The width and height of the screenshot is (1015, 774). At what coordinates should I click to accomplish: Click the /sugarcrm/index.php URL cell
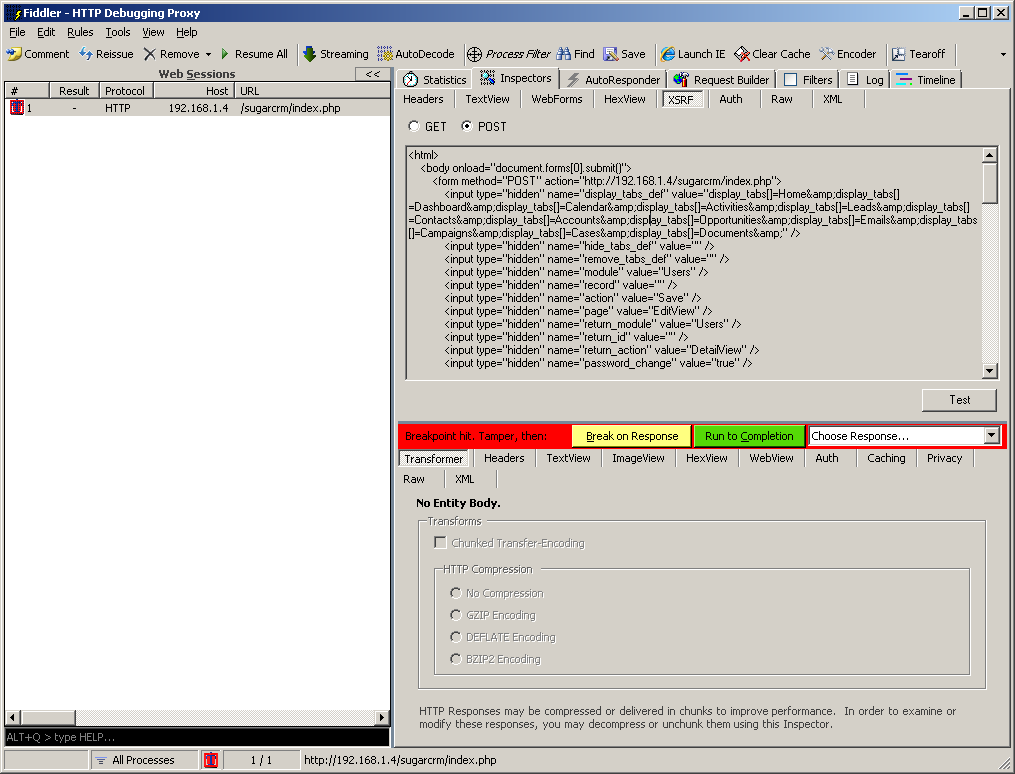(x=291, y=108)
